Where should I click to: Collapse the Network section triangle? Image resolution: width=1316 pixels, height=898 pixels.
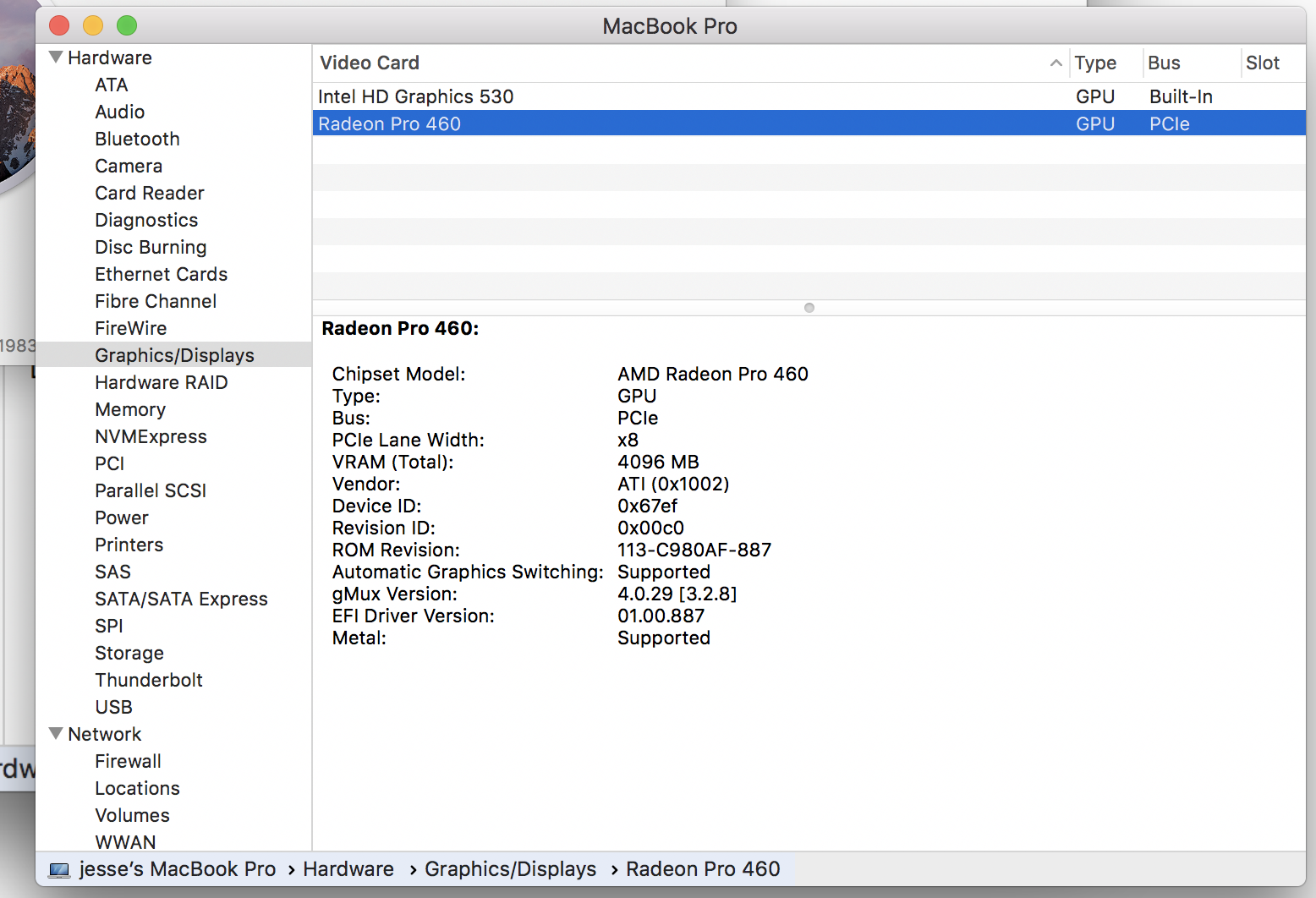click(x=56, y=734)
